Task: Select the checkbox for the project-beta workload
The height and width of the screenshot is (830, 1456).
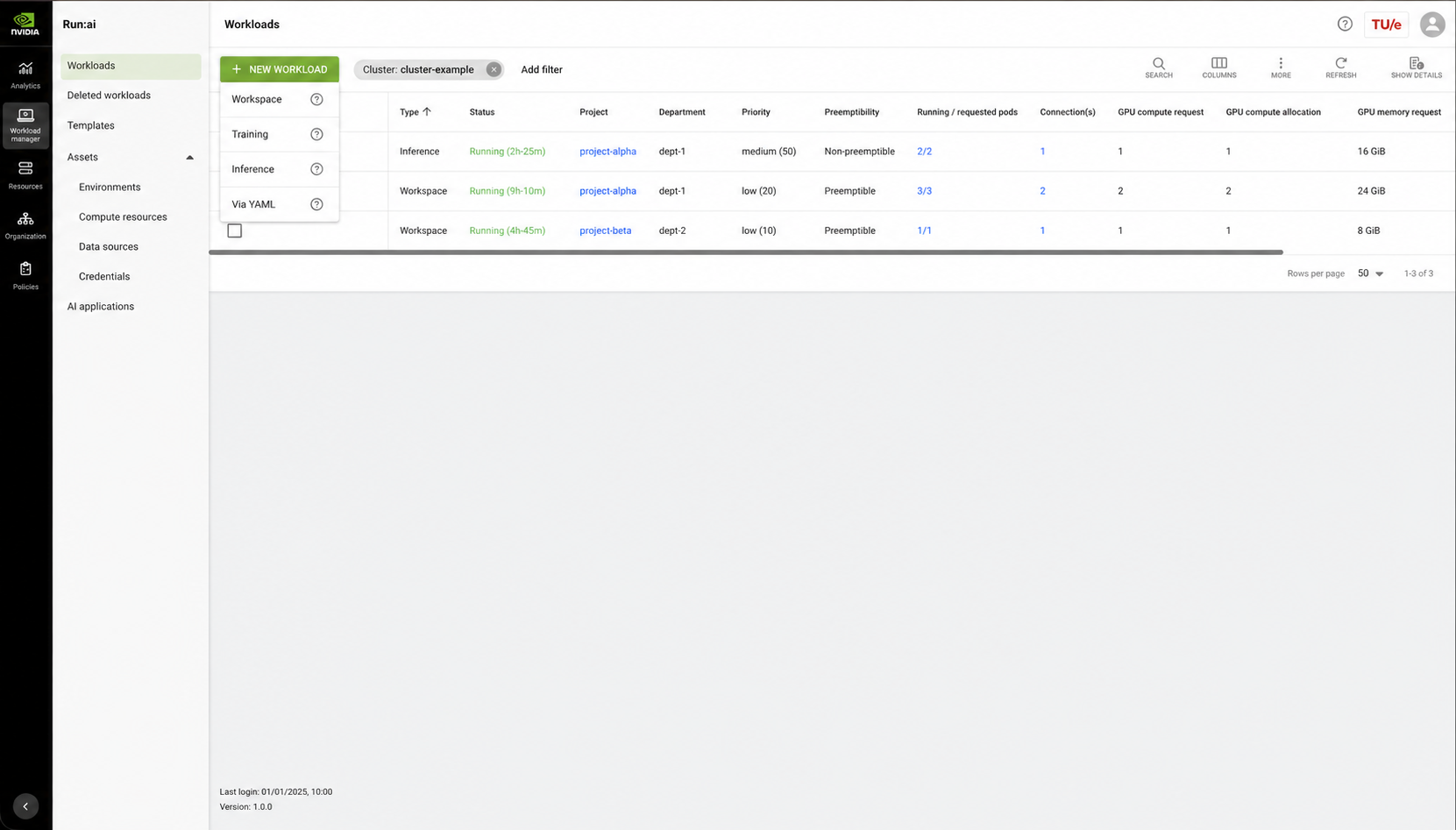Action: click(235, 231)
